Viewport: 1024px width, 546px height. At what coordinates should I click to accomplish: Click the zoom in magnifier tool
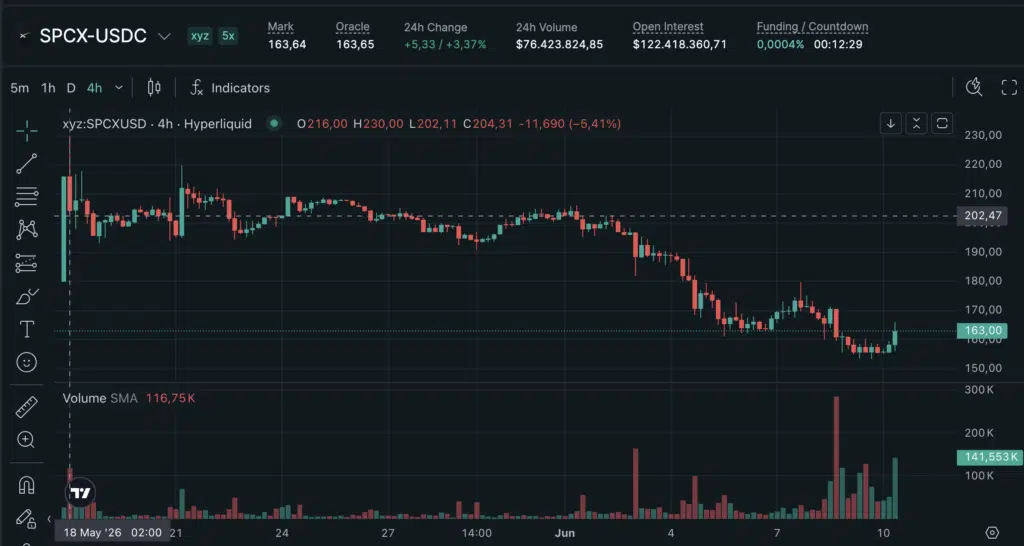click(27, 440)
